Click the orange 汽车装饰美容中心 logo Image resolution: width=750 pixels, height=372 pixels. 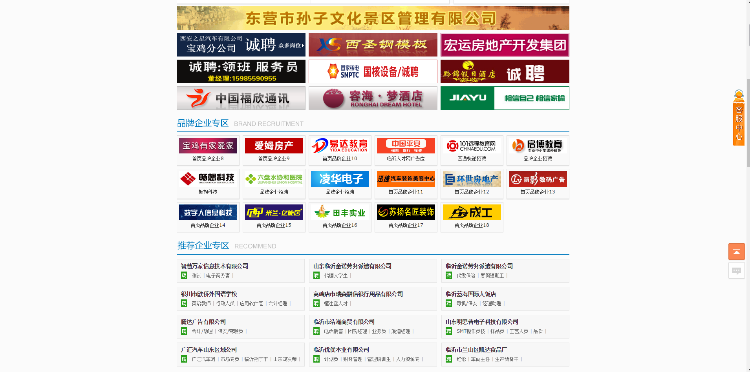(x=406, y=179)
